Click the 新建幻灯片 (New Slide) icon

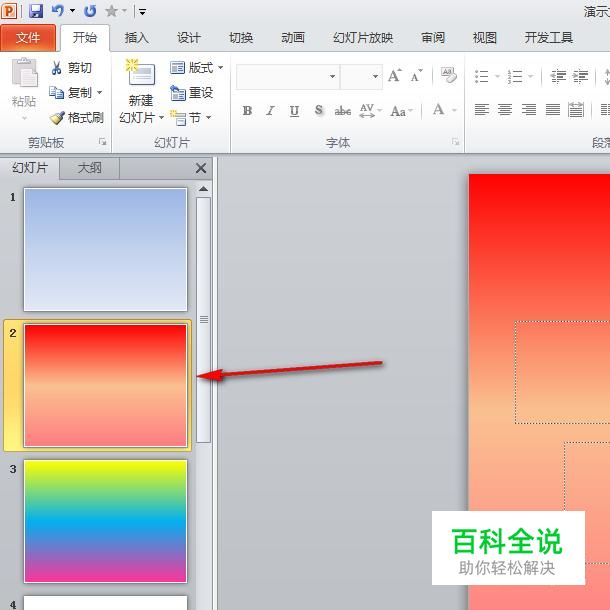pos(140,72)
